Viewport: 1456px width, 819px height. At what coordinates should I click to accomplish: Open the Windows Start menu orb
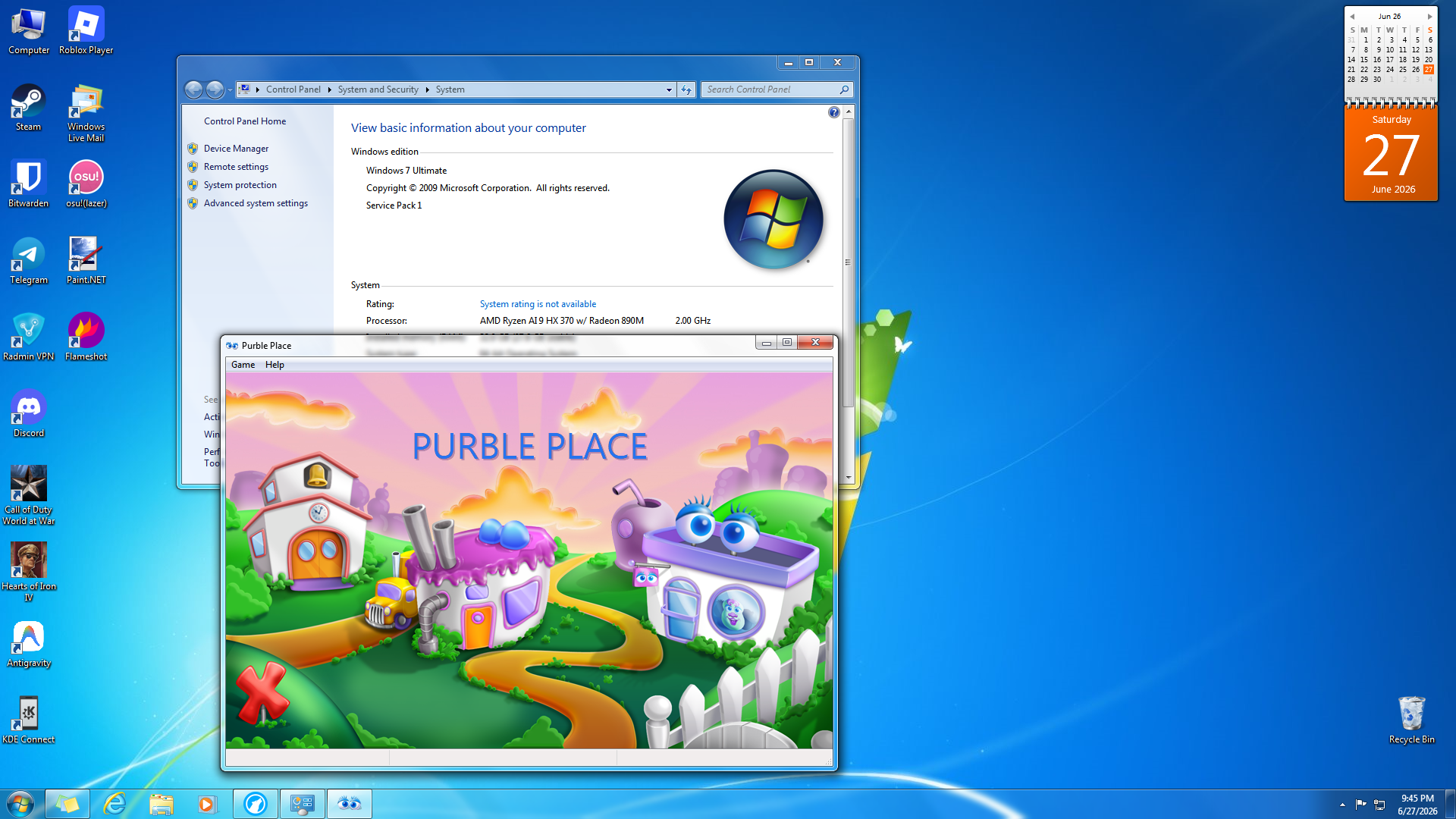click(20, 804)
